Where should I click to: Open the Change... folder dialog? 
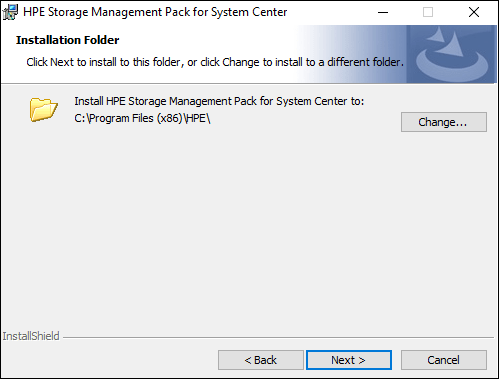(444, 122)
